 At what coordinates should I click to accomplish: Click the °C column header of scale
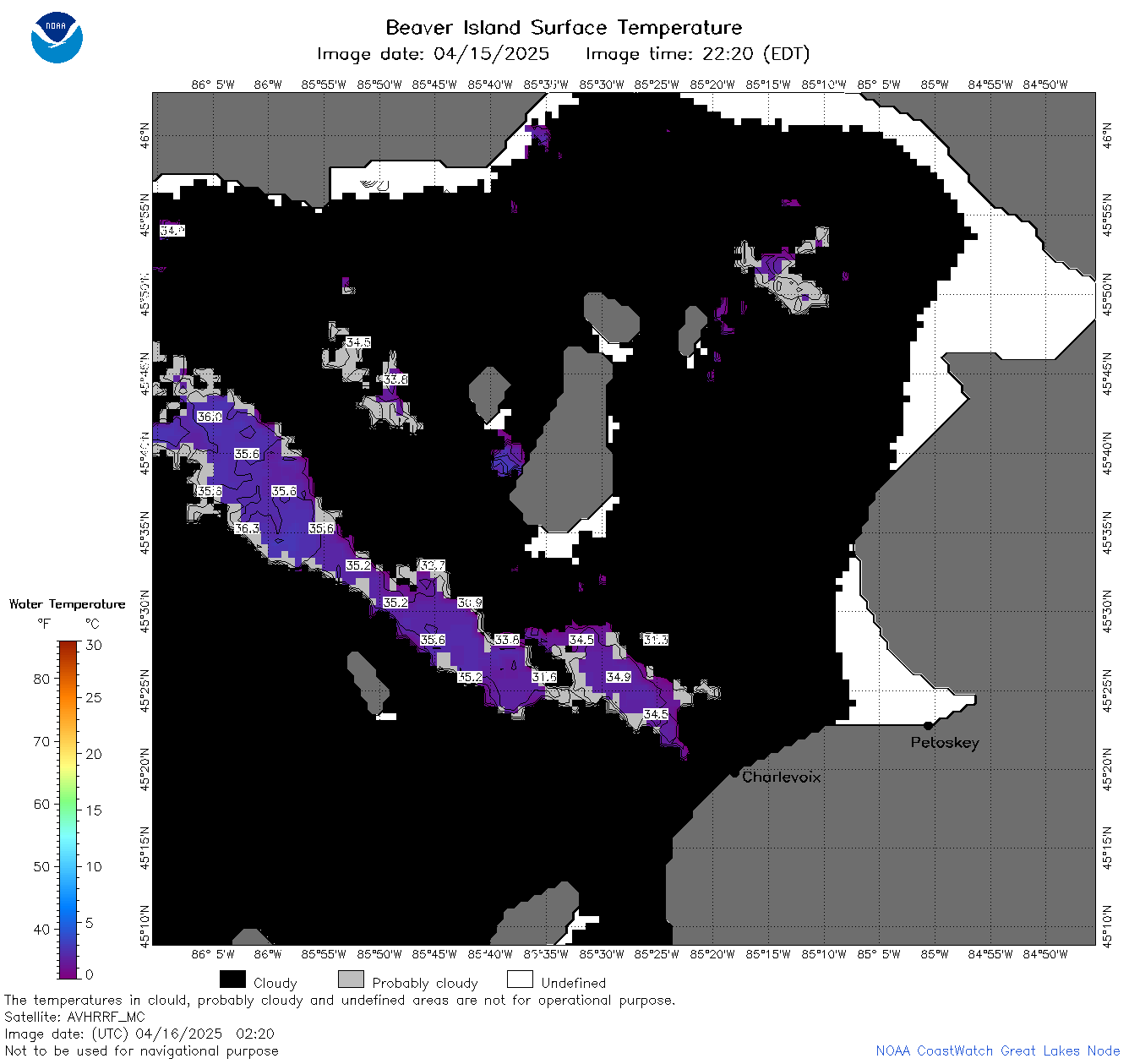point(92,624)
